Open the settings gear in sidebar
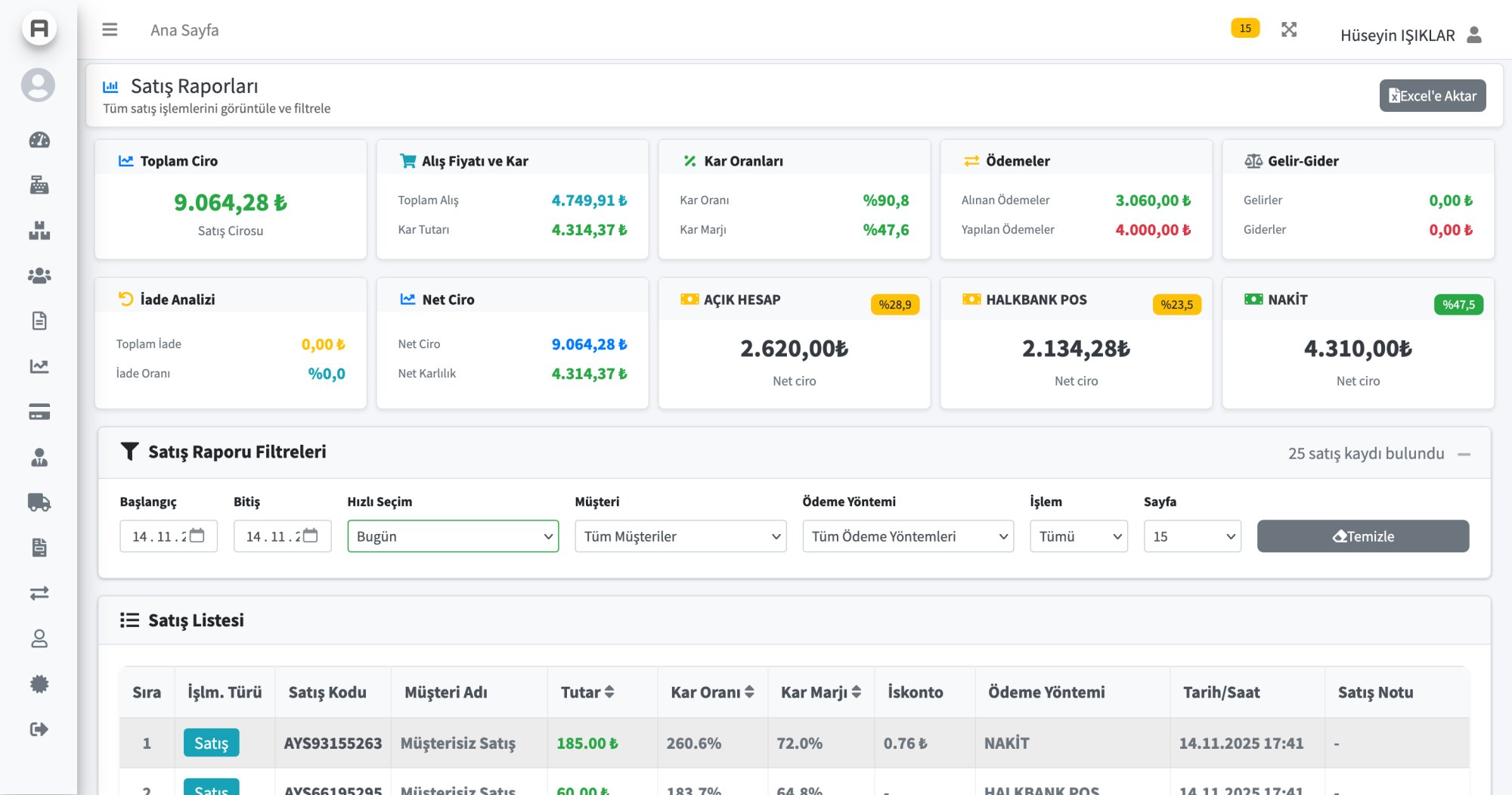This screenshot has width=1512, height=795. [39, 684]
